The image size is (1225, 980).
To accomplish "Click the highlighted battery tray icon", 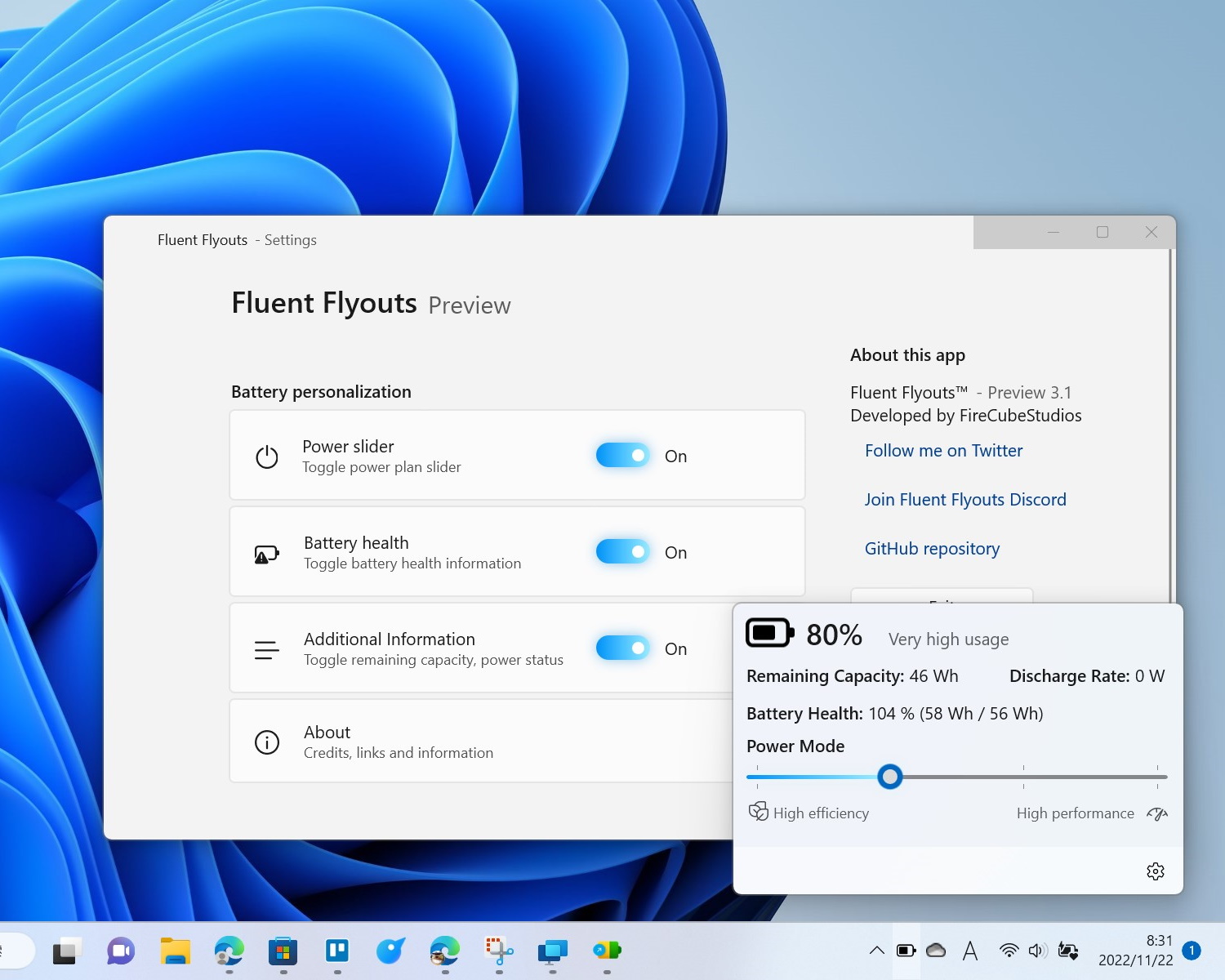I will click(906, 951).
